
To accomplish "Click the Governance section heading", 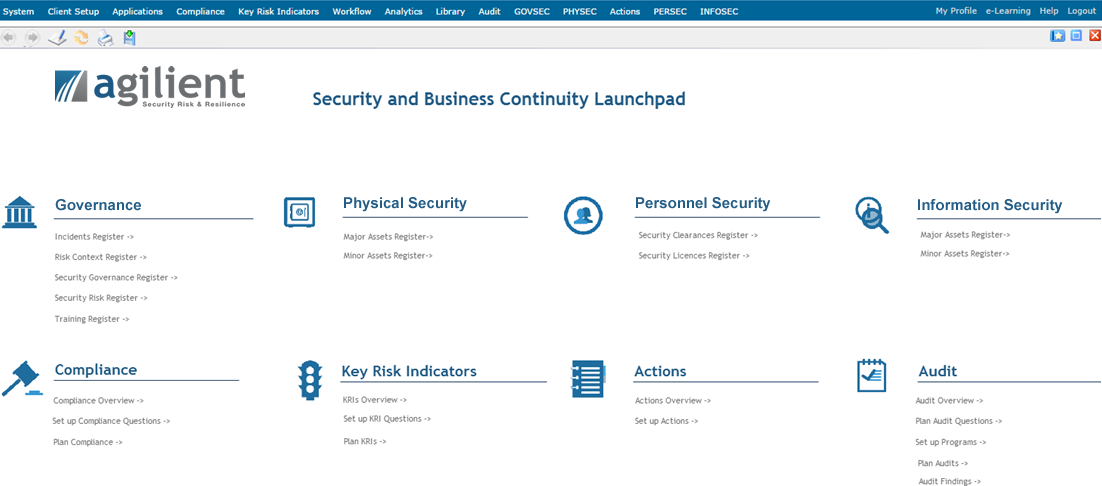I will 98,205.
